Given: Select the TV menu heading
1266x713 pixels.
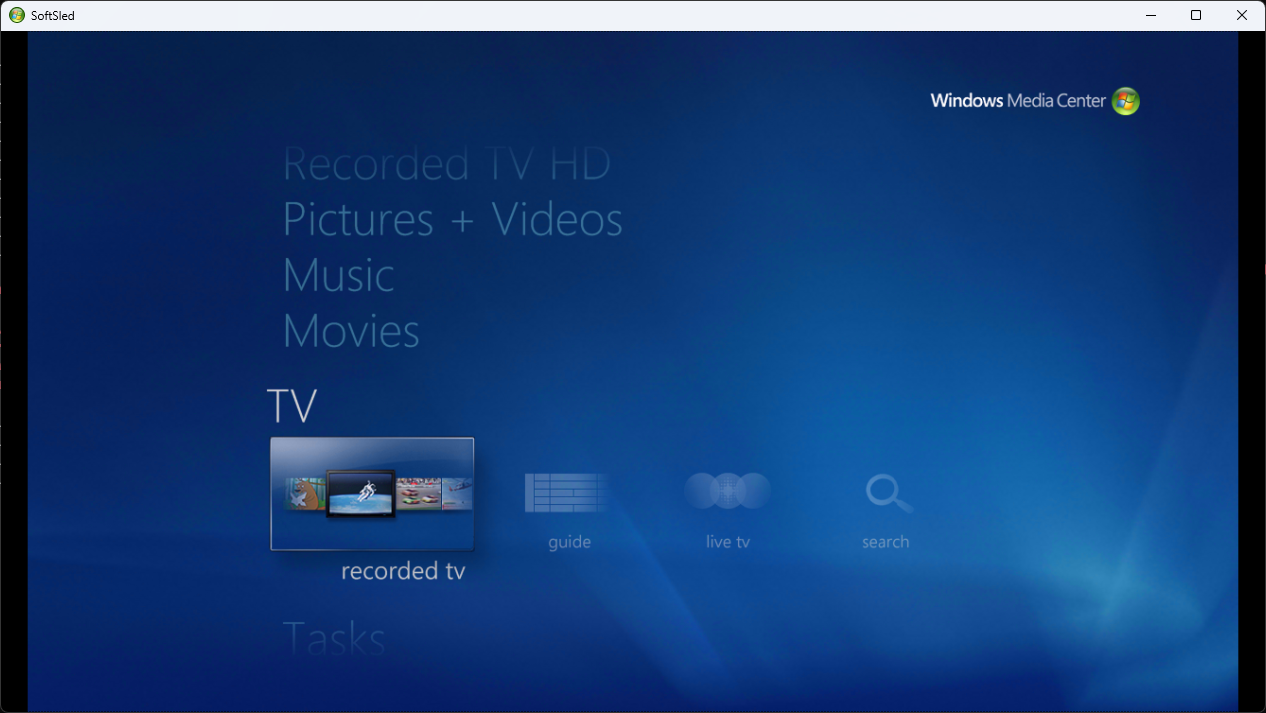Looking at the screenshot, I should [x=292, y=406].
